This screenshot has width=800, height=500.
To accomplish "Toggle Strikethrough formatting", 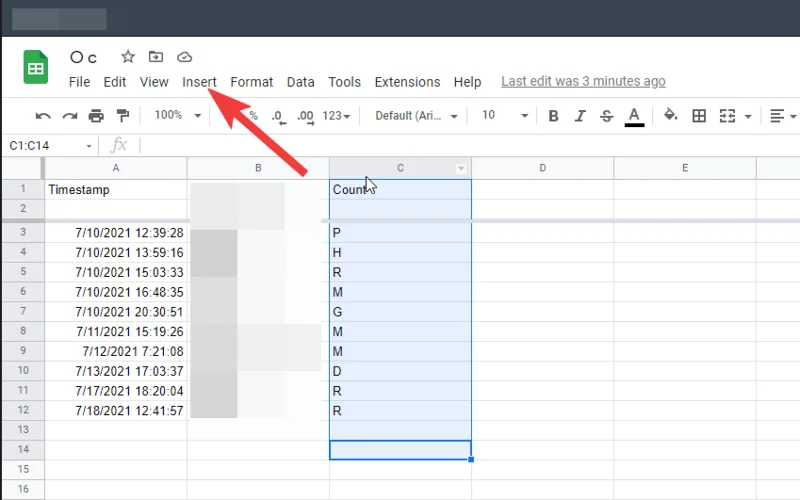I will click(x=606, y=116).
